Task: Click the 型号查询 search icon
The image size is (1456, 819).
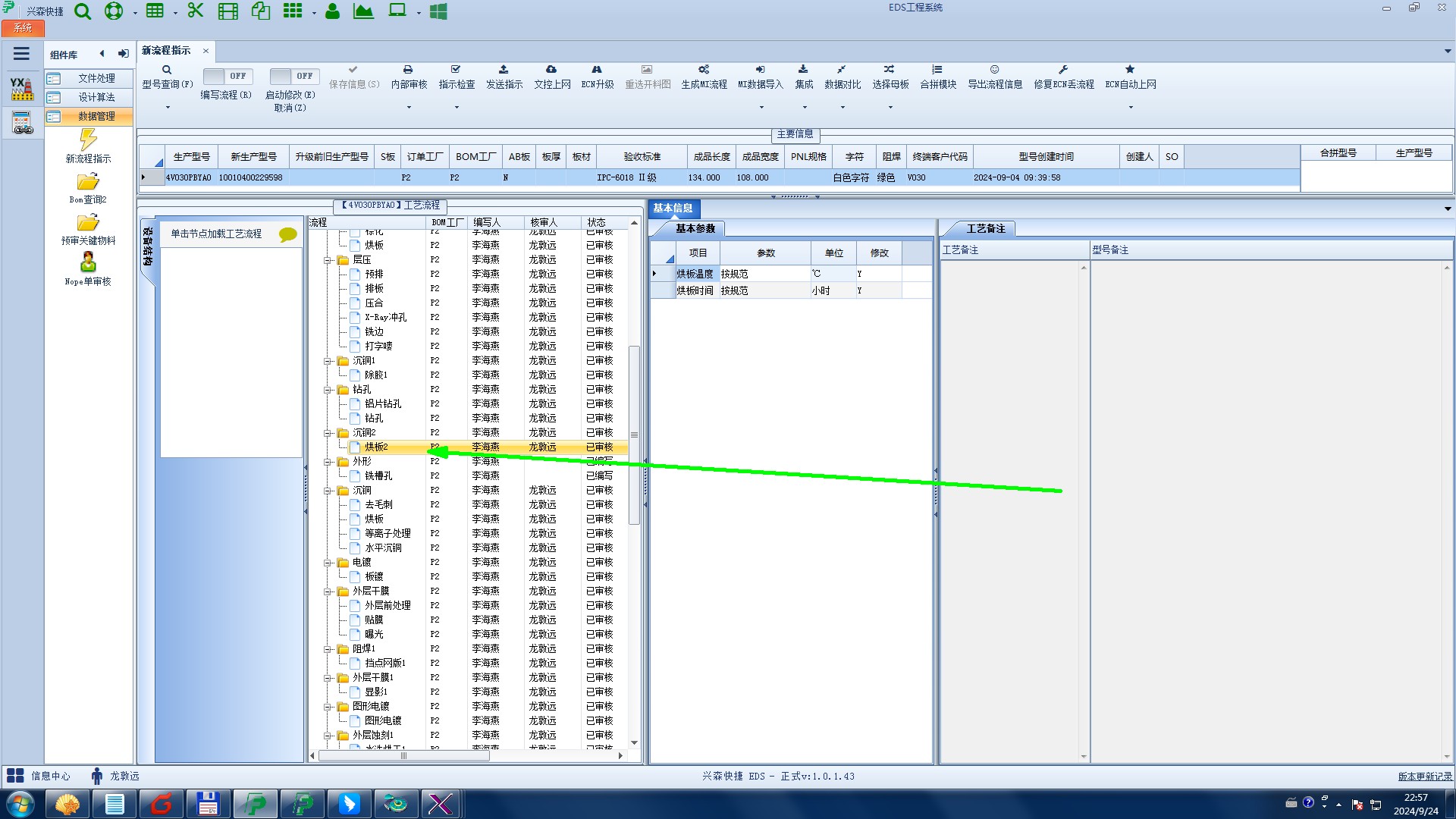Action: [x=167, y=70]
